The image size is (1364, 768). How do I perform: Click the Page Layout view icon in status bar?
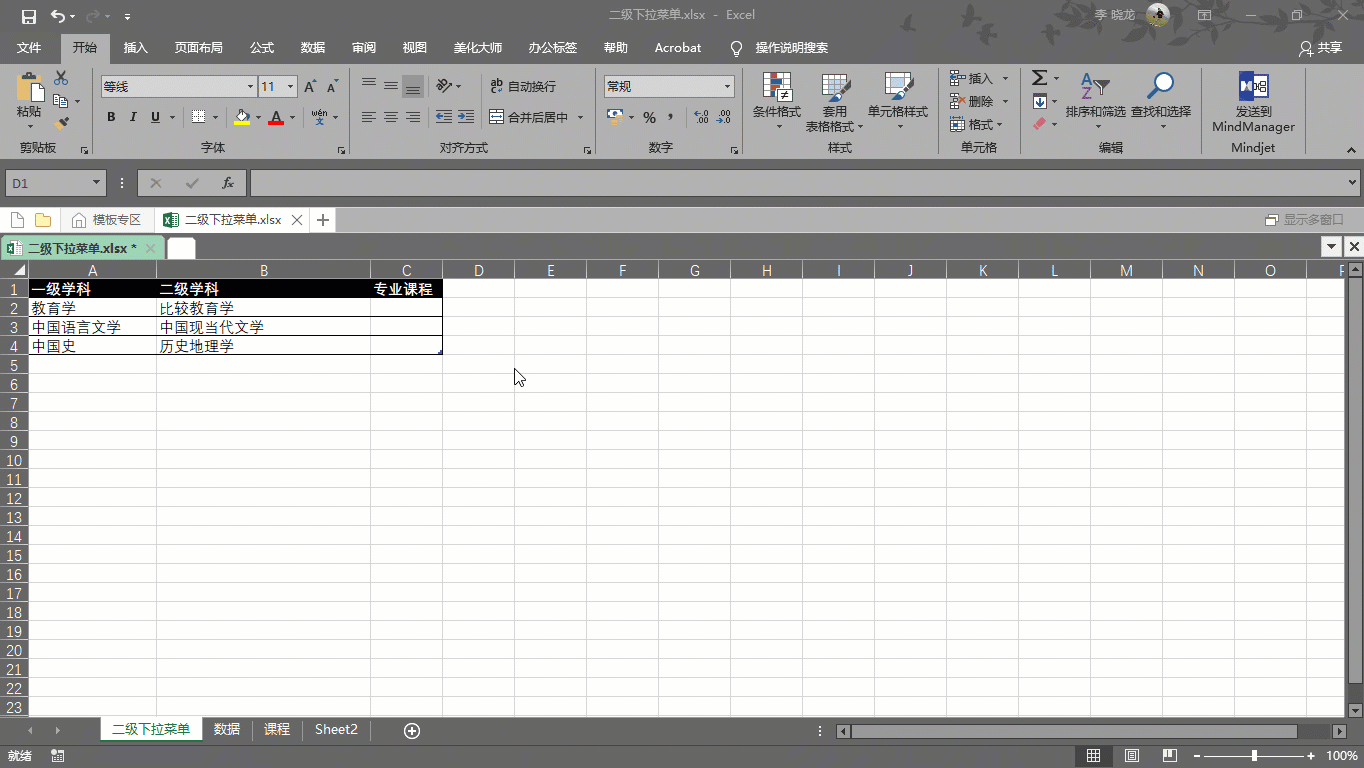click(1131, 756)
